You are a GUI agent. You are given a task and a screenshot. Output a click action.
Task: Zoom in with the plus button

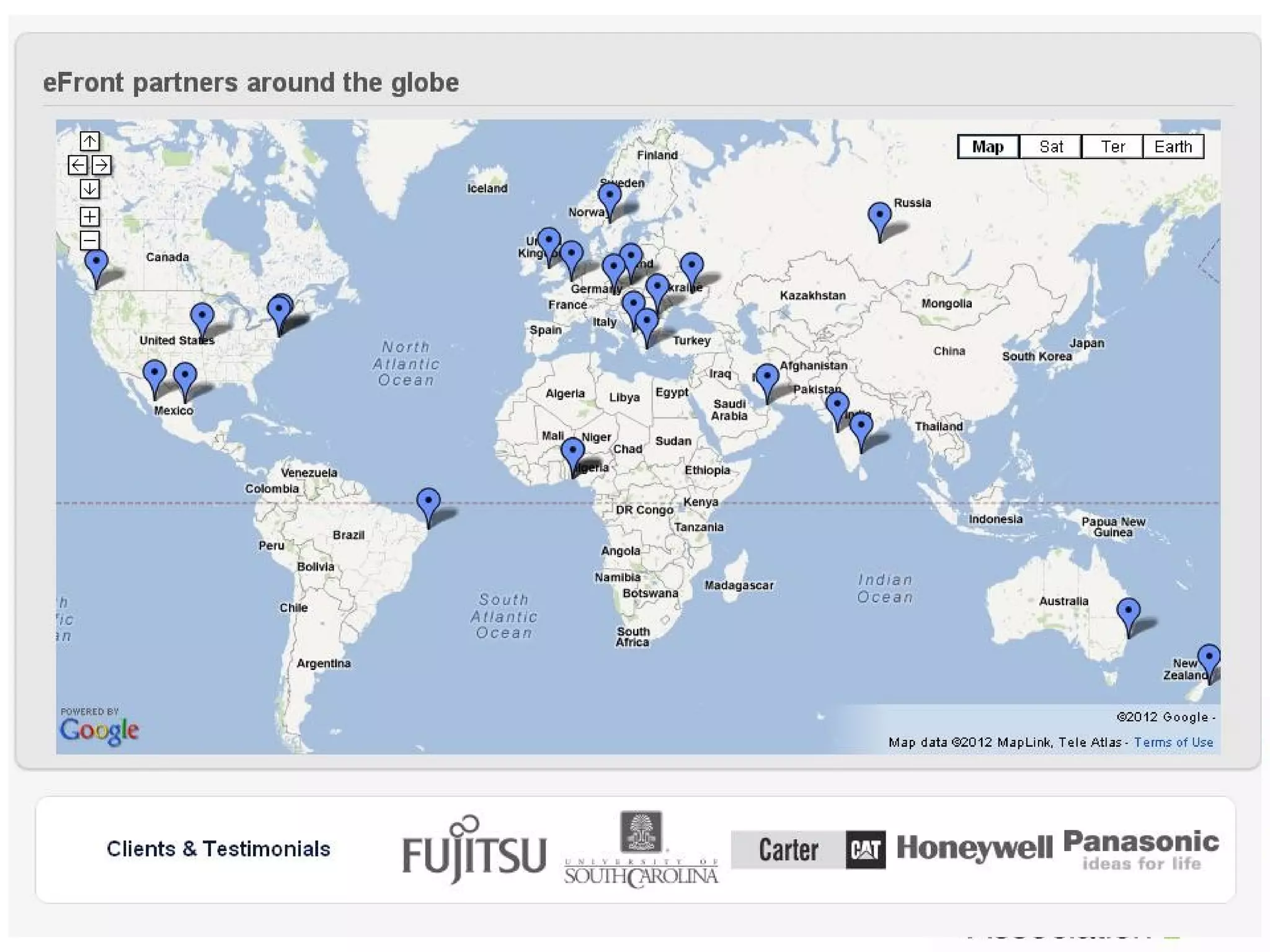point(89,216)
